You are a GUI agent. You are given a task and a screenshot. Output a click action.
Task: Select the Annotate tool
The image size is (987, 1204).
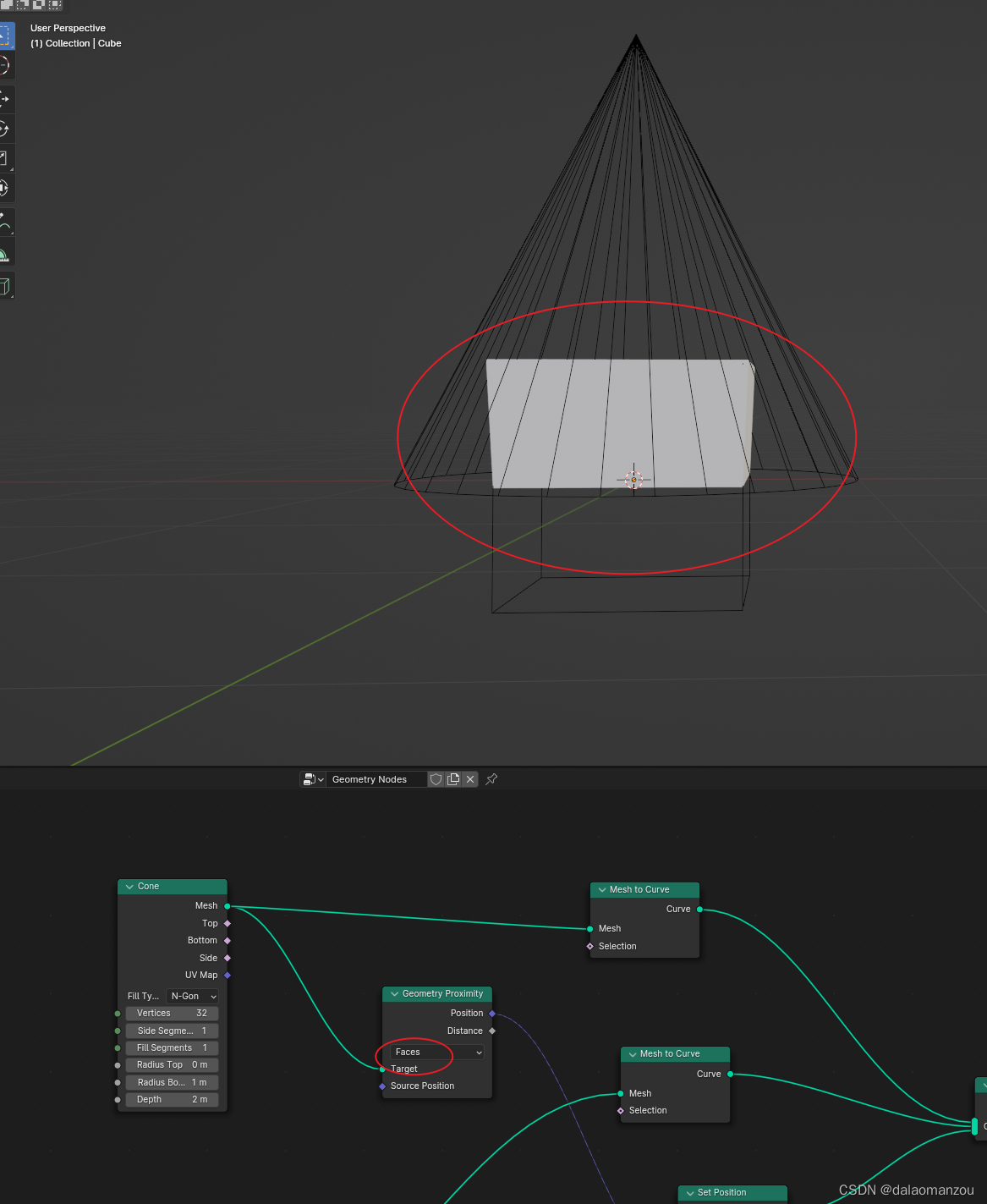pyautogui.click(x=4, y=223)
